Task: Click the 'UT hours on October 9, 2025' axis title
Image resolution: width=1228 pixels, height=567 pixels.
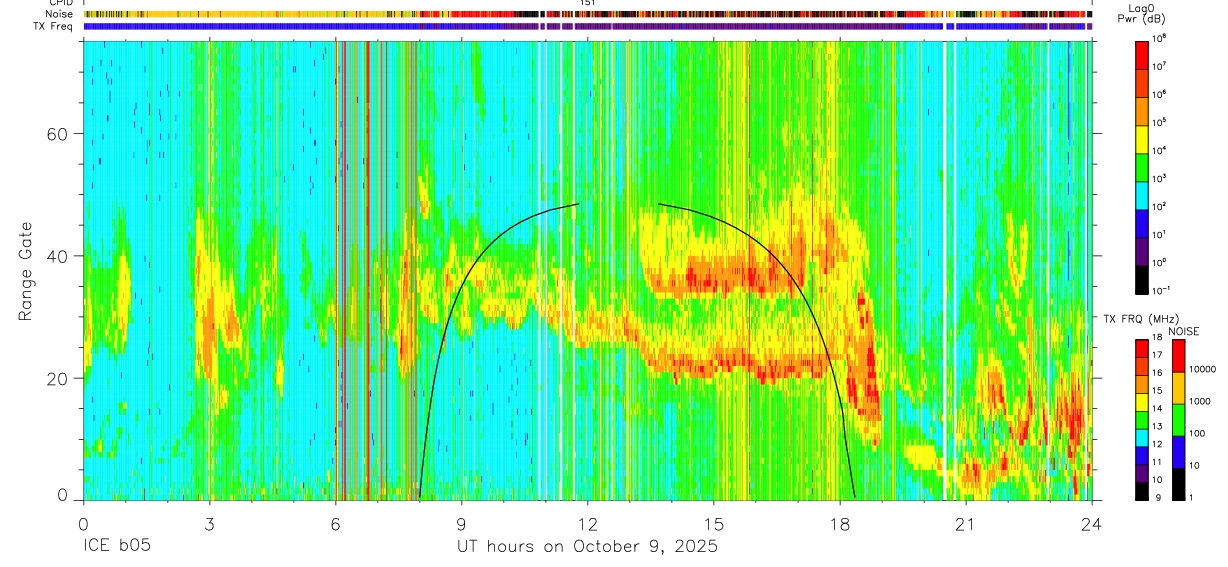Action: 587,547
